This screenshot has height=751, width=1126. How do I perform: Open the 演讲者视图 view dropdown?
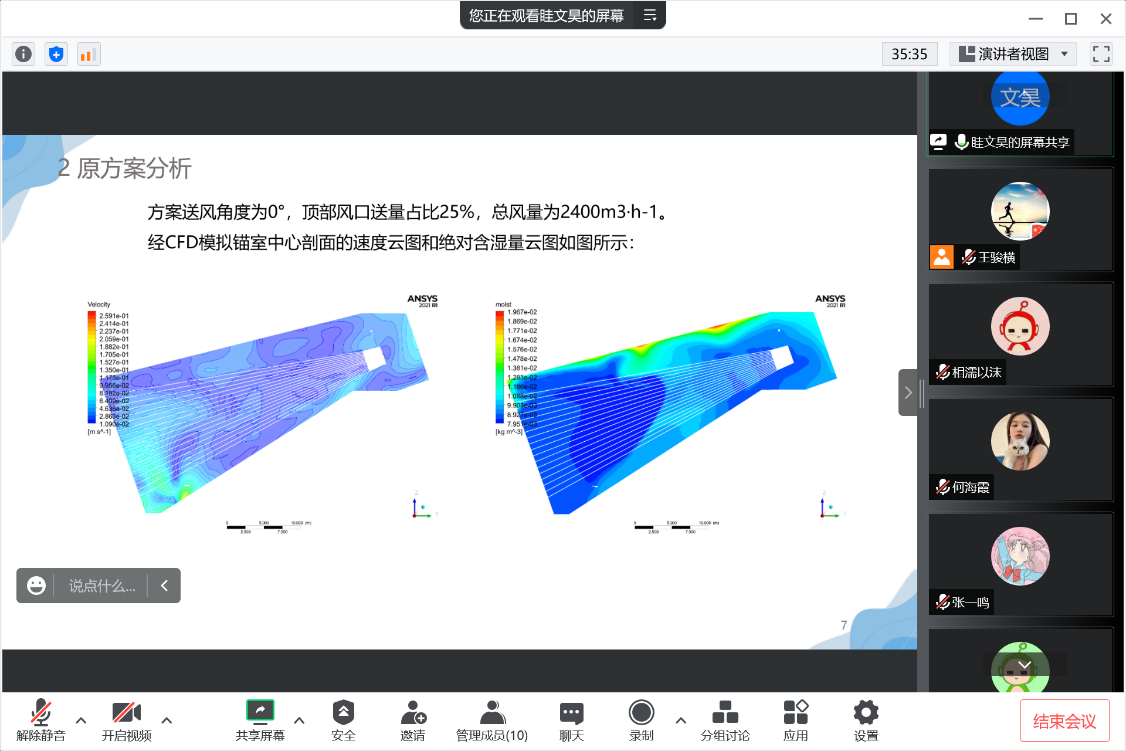(x=1012, y=54)
